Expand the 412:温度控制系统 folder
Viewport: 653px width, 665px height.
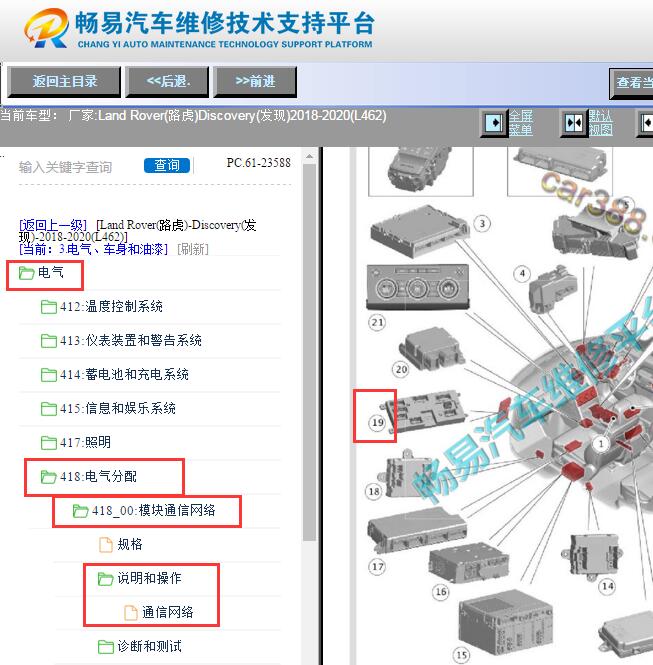[111, 306]
